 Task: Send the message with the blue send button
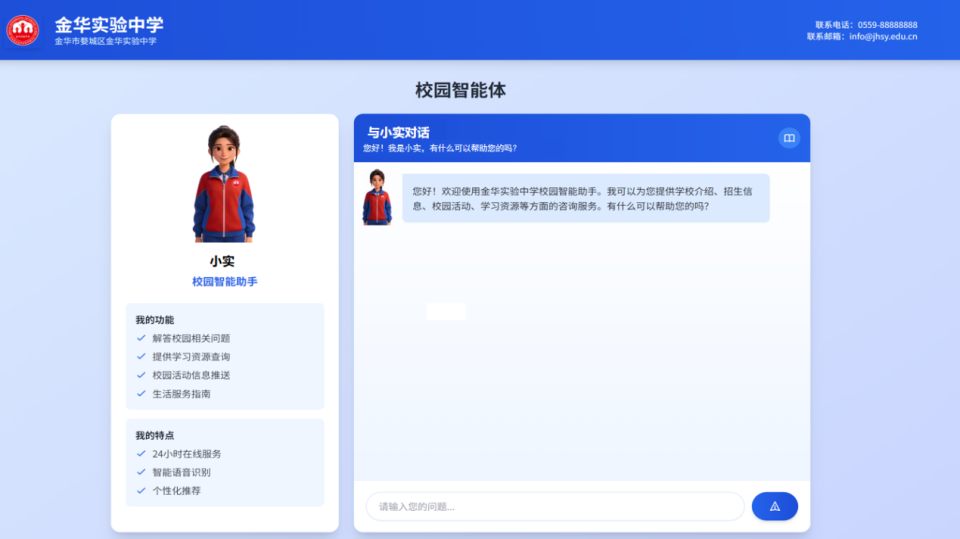coord(774,506)
